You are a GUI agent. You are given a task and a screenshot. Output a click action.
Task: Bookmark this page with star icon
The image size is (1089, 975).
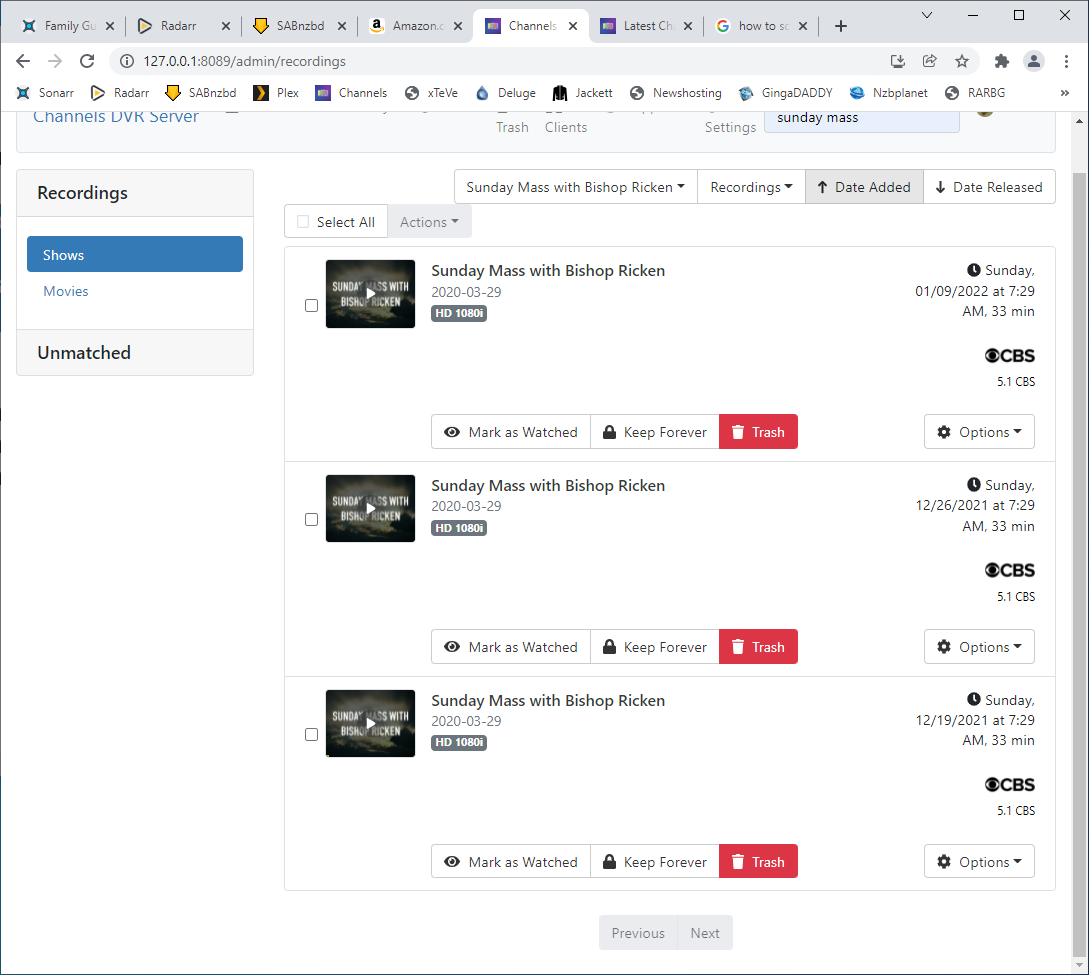point(961,61)
